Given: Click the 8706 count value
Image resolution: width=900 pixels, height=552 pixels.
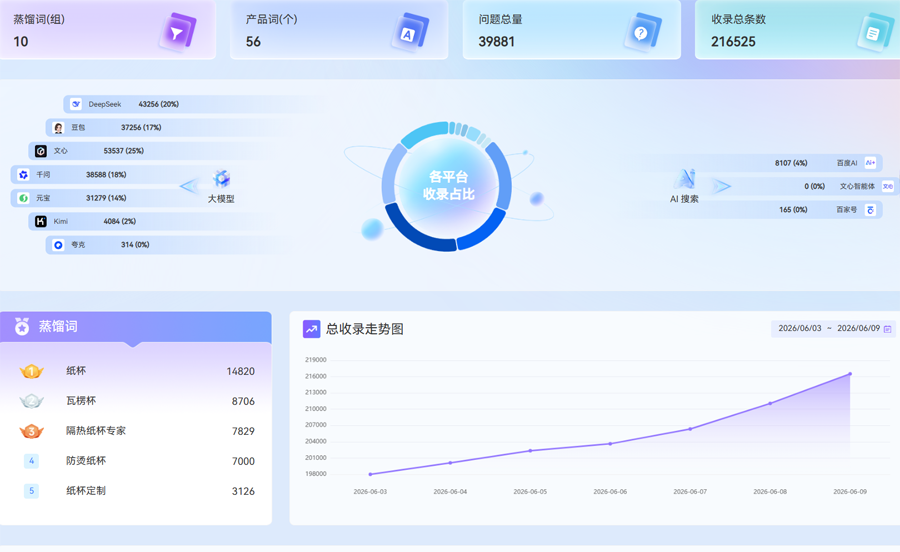Looking at the screenshot, I should point(243,401).
